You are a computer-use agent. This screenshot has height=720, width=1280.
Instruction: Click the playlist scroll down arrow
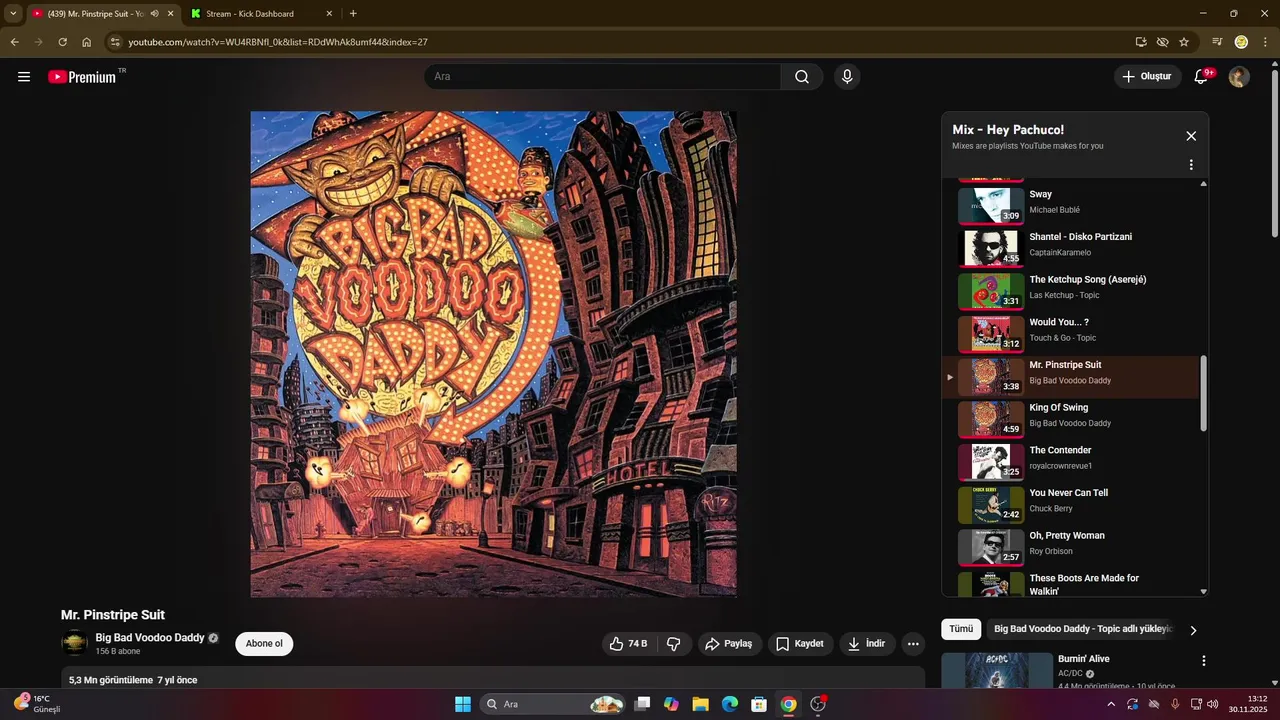pyautogui.click(x=1203, y=591)
